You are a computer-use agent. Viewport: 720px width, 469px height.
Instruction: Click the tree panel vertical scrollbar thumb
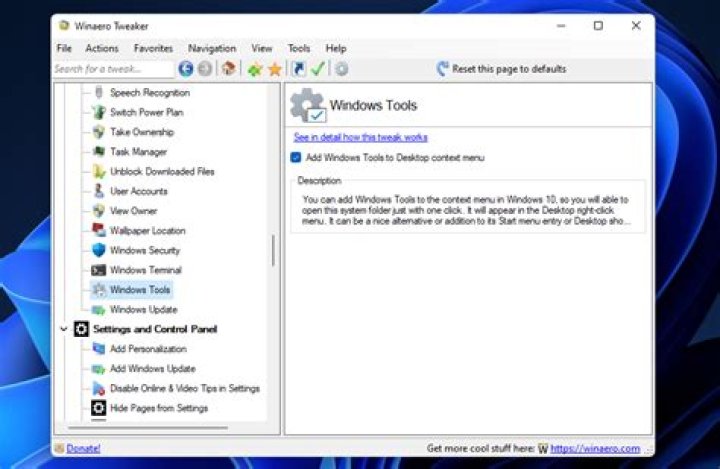coord(273,251)
